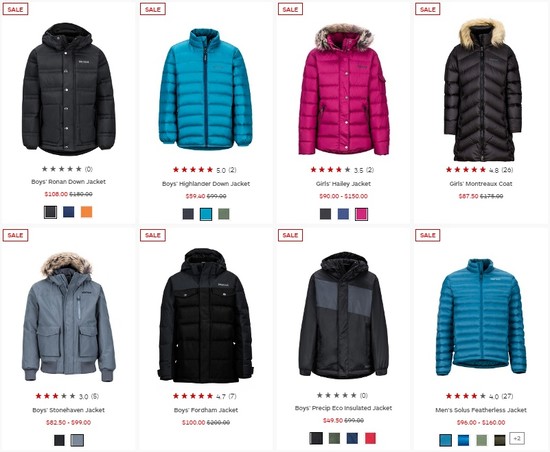Image resolution: width=550 pixels, height=452 pixels.
Task: Click SALE badge above Men's Solus Featherless Jacket
Action: coord(428,235)
